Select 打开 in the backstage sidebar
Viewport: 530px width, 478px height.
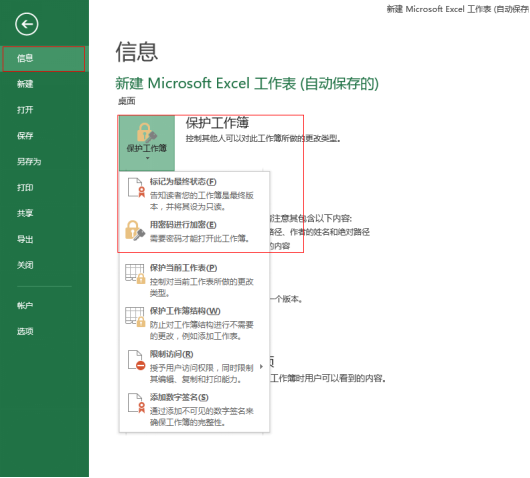[25, 110]
